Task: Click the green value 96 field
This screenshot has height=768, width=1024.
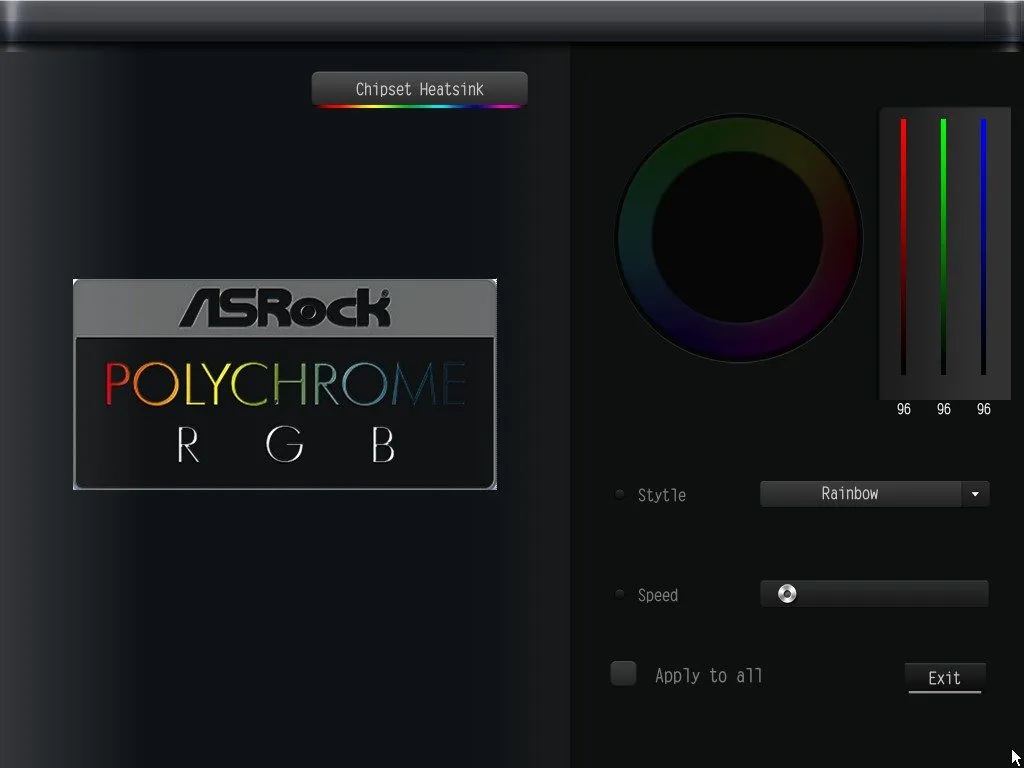Action: click(x=943, y=409)
